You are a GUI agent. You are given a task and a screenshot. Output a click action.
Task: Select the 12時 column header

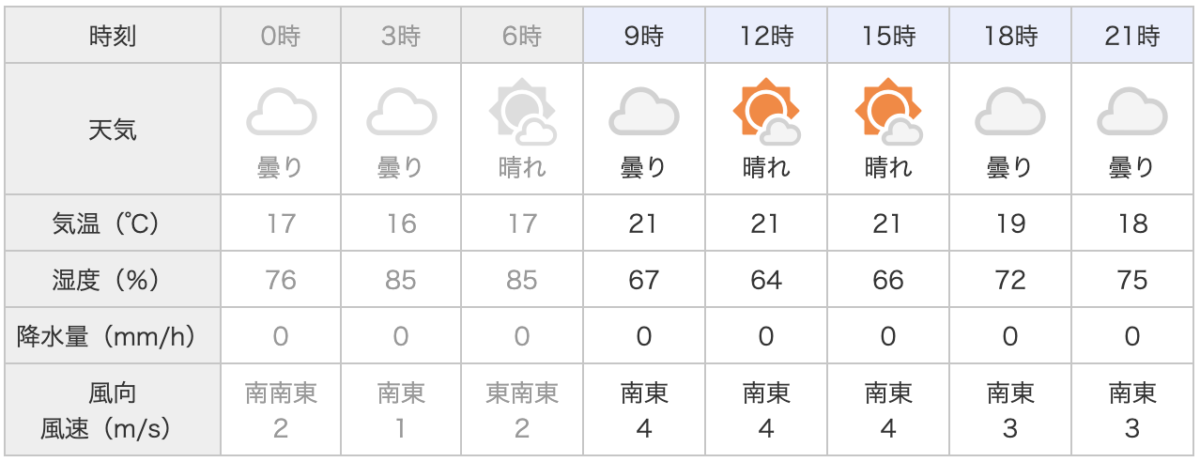point(765,38)
